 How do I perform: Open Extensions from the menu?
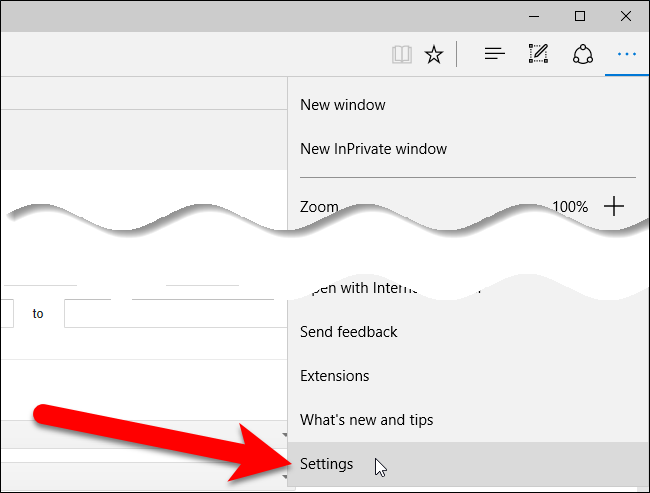coord(468,376)
